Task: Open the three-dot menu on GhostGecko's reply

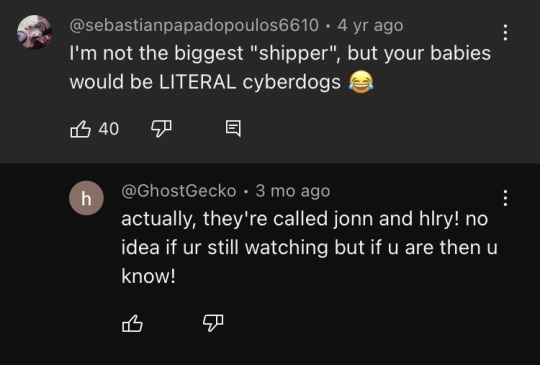Action: coord(505,198)
